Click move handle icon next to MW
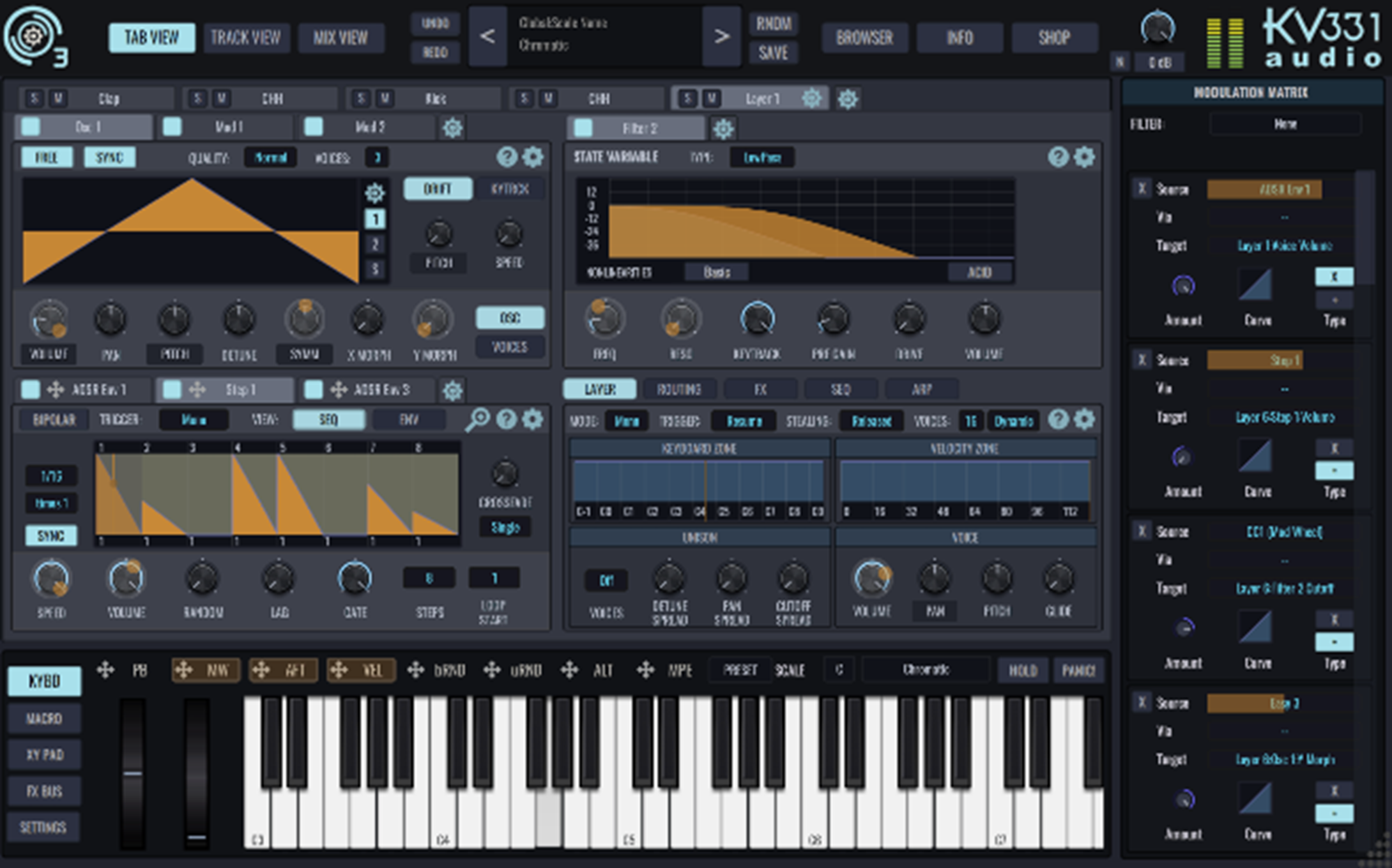 [184, 670]
